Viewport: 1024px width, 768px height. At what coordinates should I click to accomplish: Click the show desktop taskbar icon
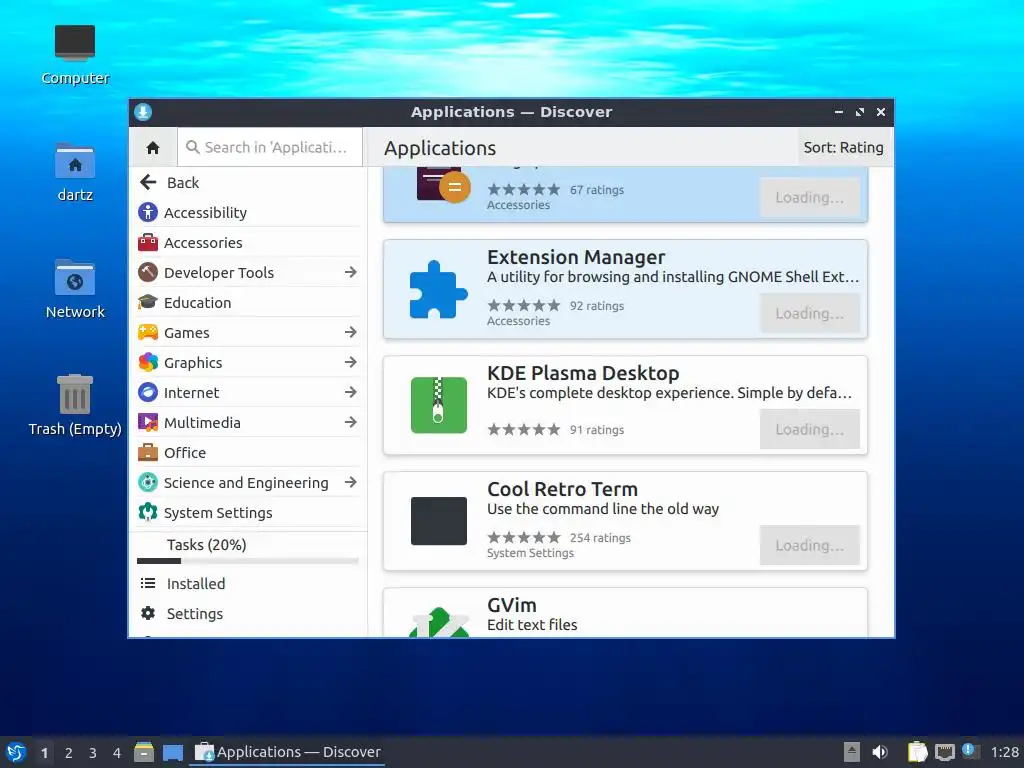tap(172, 752)
